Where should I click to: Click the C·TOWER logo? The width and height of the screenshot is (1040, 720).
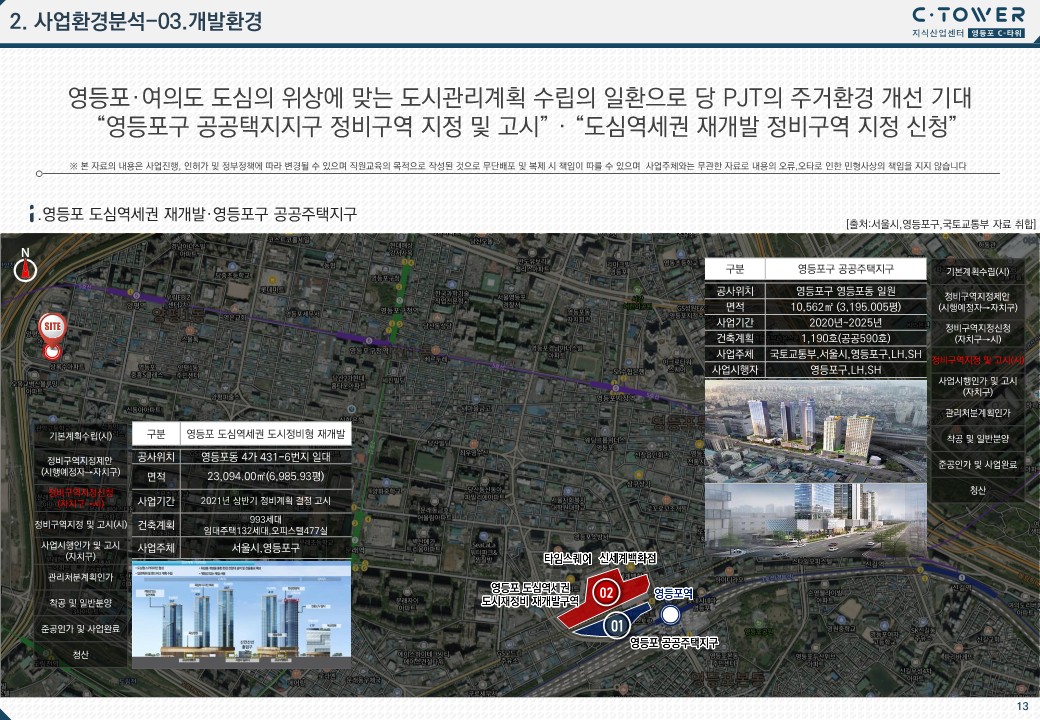coord(968,14)
